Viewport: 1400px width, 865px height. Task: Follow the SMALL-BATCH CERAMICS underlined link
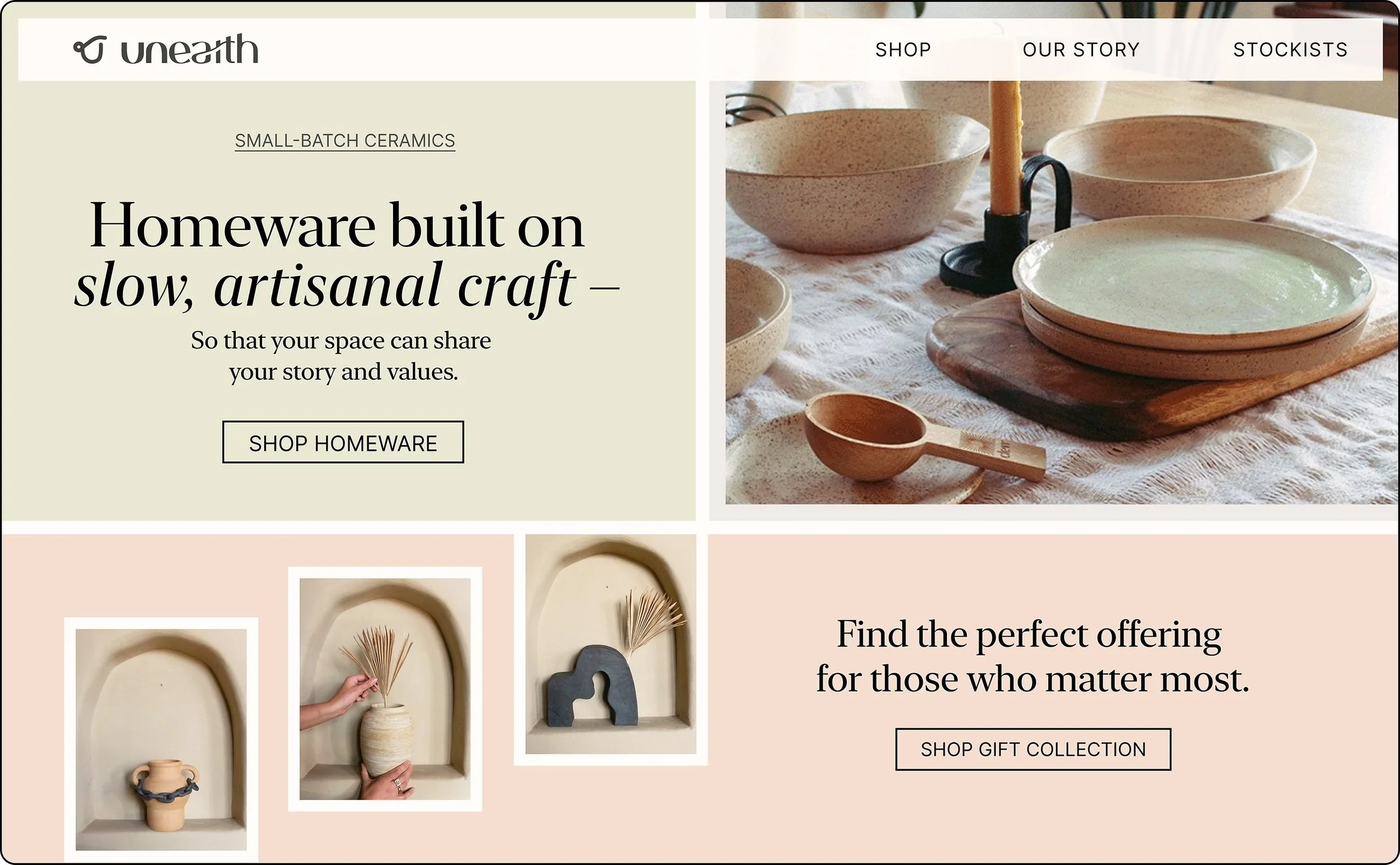tap(345, 141)
